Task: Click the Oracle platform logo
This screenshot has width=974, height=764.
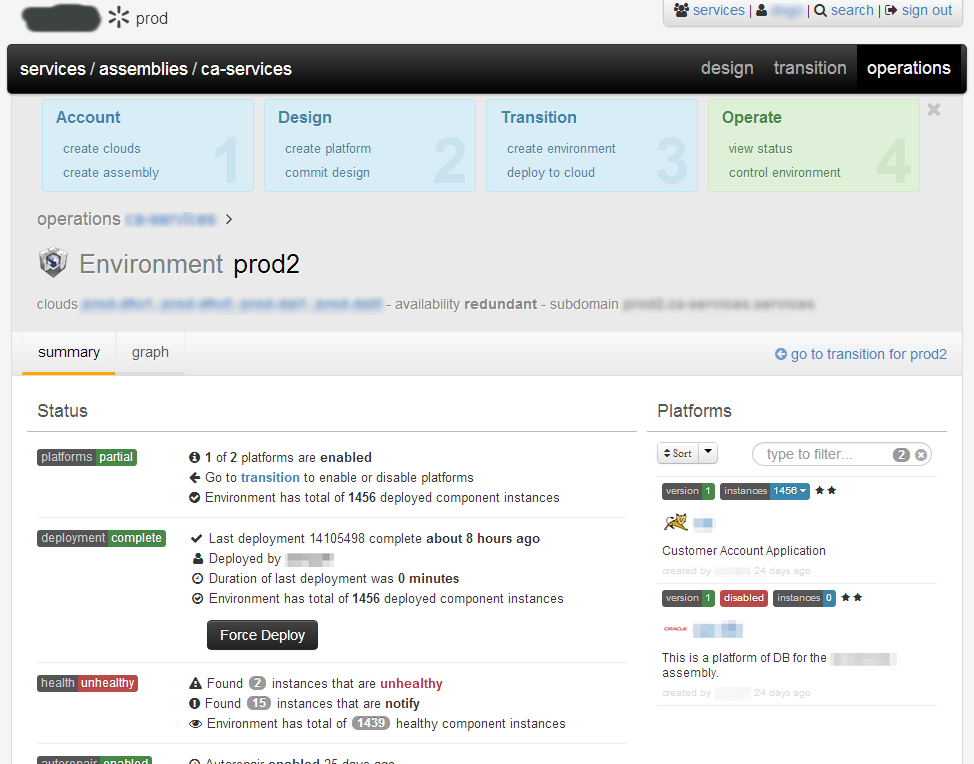Action: 675,629
